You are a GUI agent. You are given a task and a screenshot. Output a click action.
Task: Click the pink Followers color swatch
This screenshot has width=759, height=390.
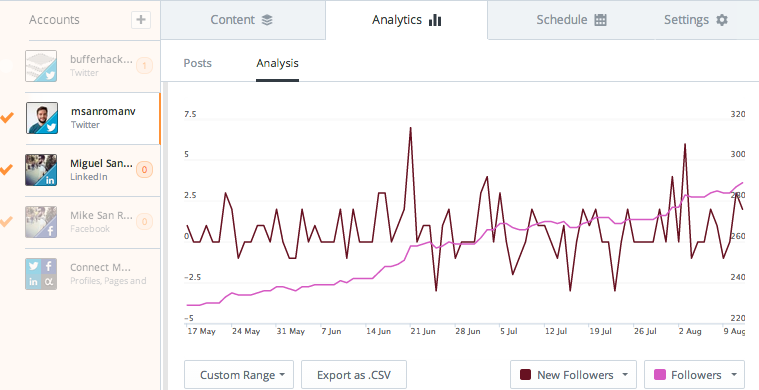[x=659, y=375]
